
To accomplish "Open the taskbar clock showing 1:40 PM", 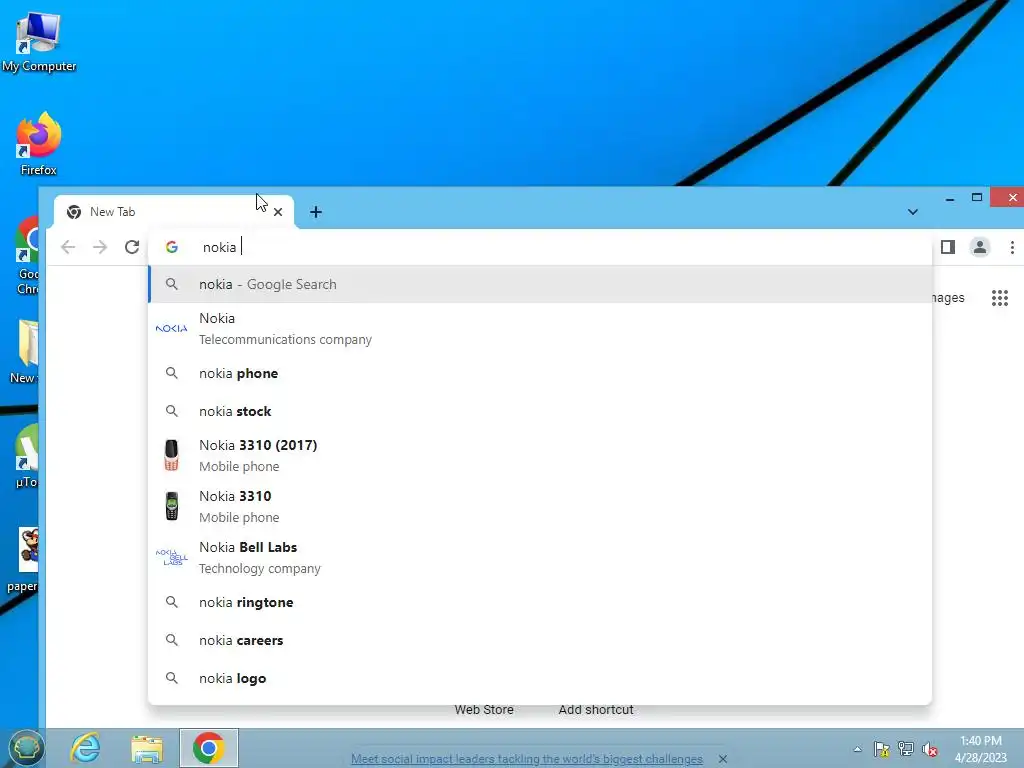I will 981,749.
